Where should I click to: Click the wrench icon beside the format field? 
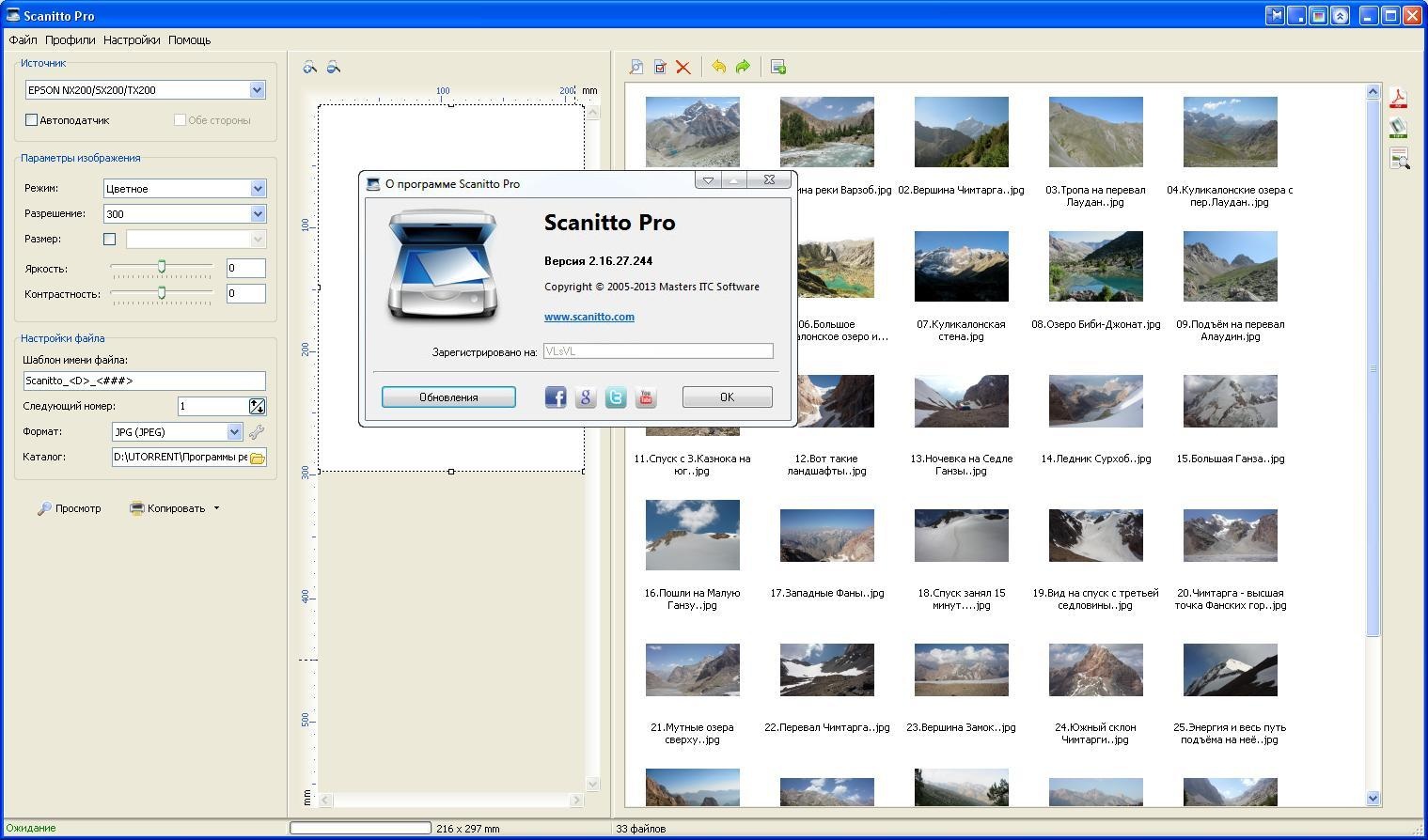tap(256, 432)
